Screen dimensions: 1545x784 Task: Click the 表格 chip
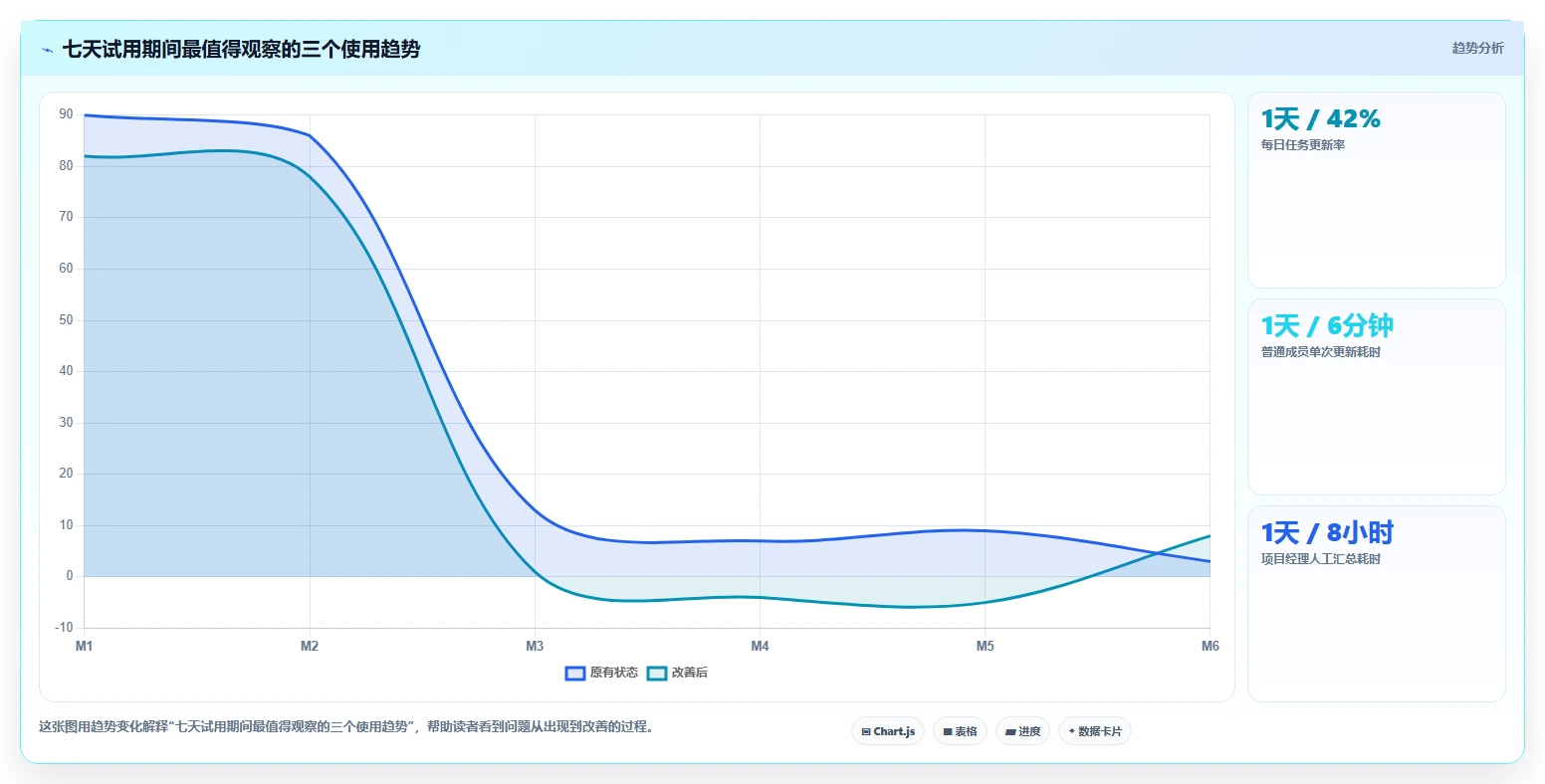point(961,731)
